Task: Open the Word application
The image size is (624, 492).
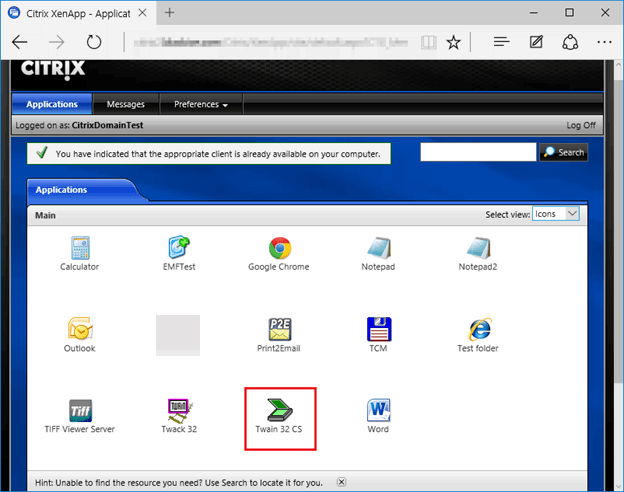Action: click(378, 416)
